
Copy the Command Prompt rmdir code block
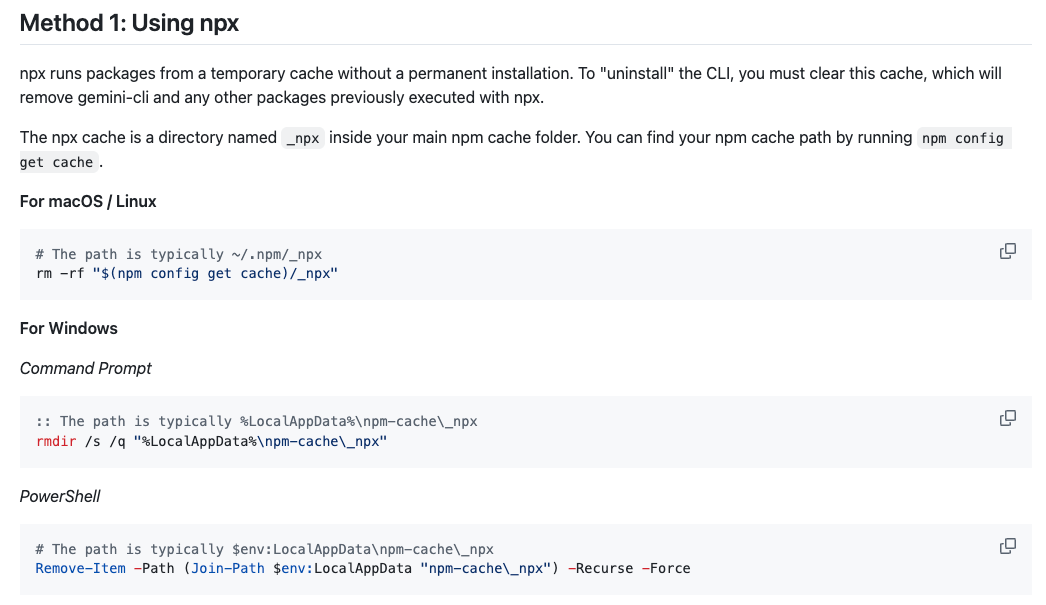[1008, 418]
